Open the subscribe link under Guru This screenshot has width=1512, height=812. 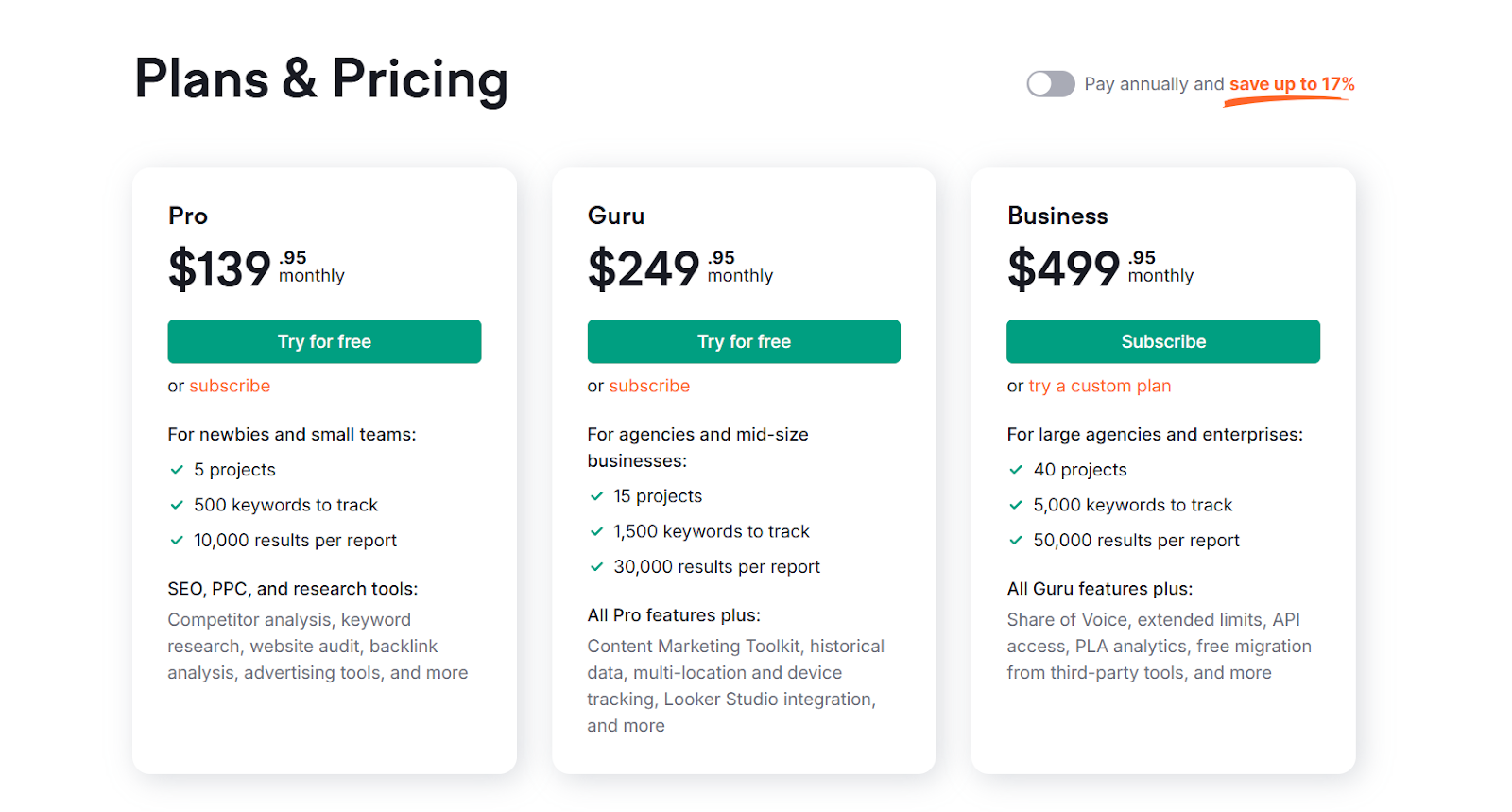pos(649,386)
